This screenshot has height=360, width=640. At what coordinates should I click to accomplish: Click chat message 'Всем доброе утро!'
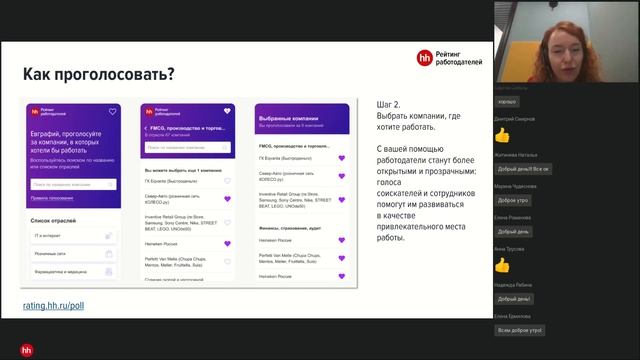tap(520, 330)
